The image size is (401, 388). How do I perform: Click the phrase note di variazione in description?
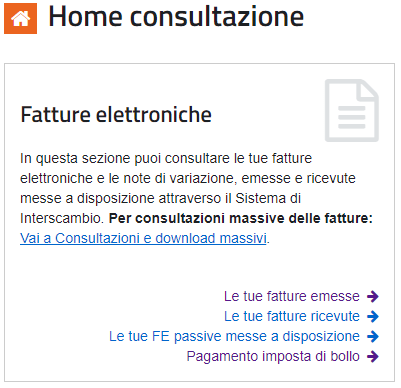[178, 178]
